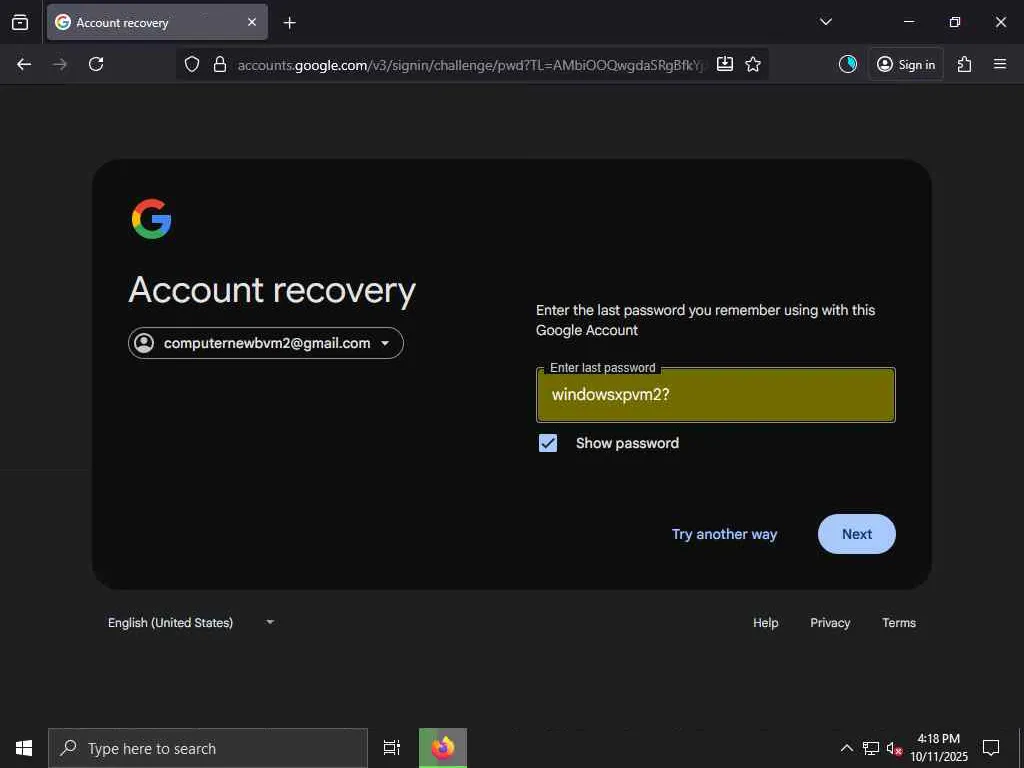Open tracking protection shield icon

coord(191,64)
